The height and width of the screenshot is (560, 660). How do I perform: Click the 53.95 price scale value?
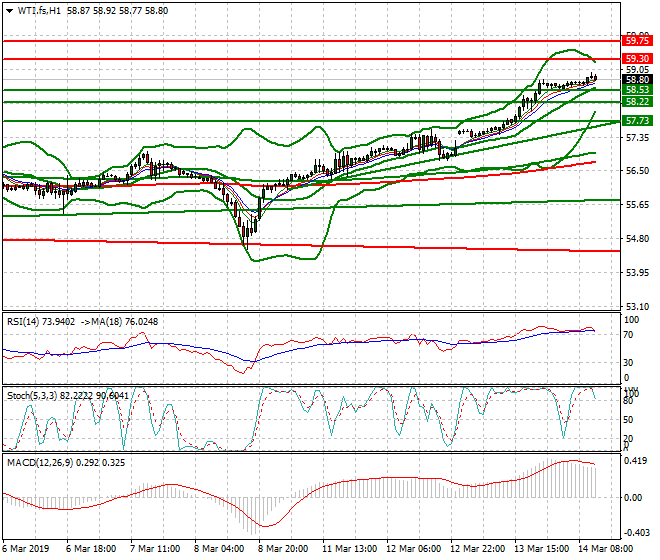637,273
